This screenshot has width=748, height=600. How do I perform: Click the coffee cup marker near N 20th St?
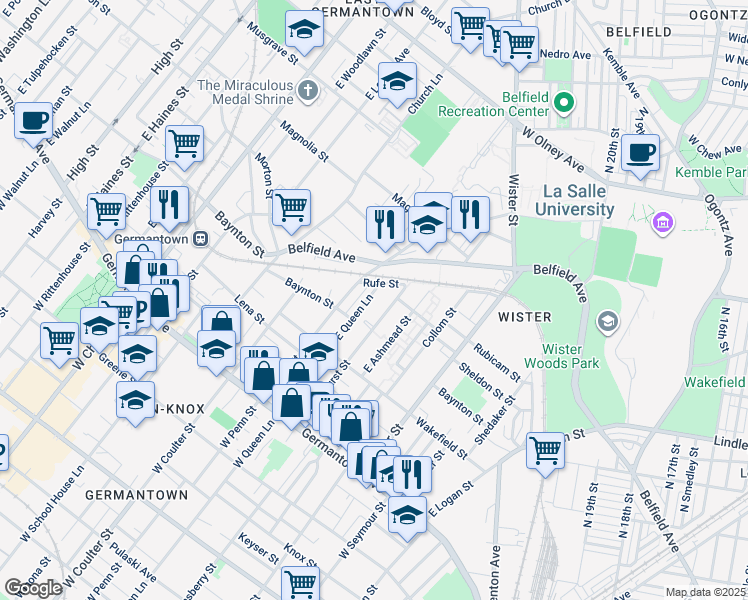point(640,155)
